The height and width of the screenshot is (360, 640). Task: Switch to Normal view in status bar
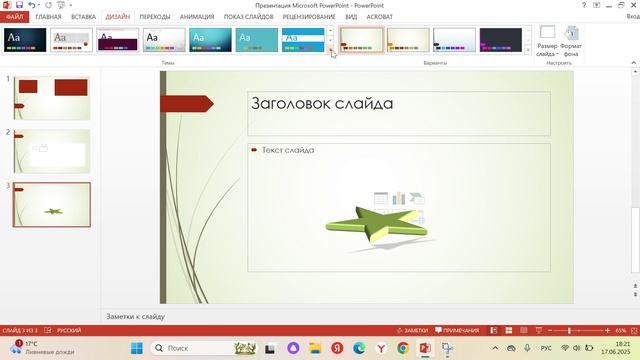(x=494, y=330)
